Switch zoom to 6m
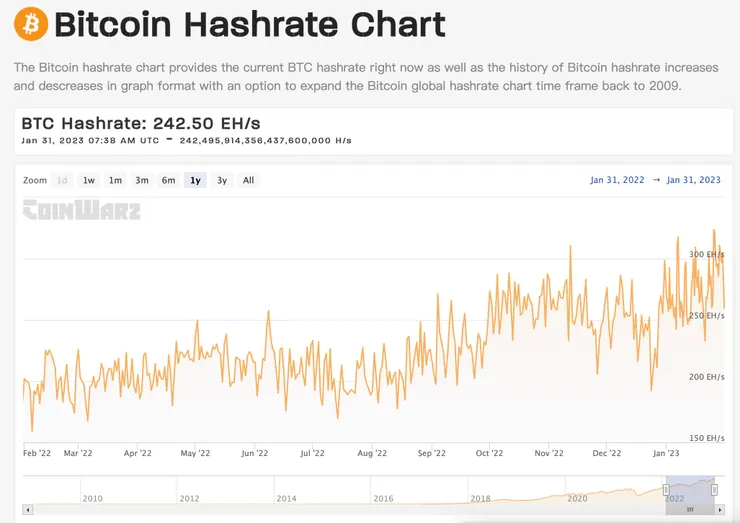This screenshot has height=523, width=740. tap(169, 181)
